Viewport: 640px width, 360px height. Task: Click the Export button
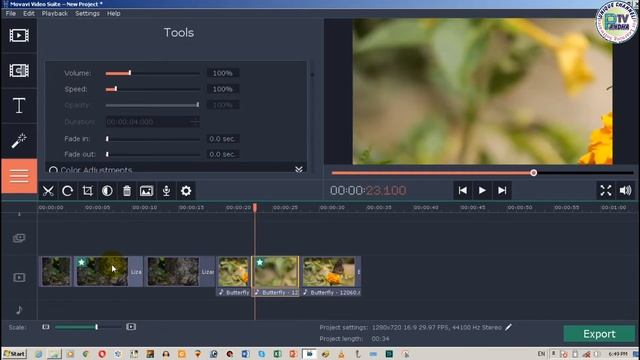point(599,334)
